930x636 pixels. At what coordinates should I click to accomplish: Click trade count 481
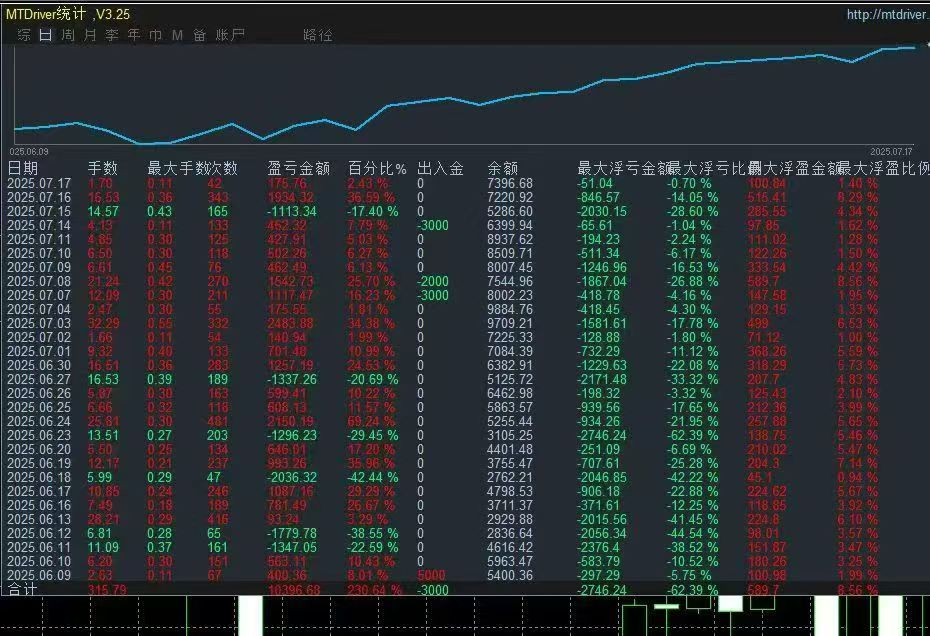[218, 421]
